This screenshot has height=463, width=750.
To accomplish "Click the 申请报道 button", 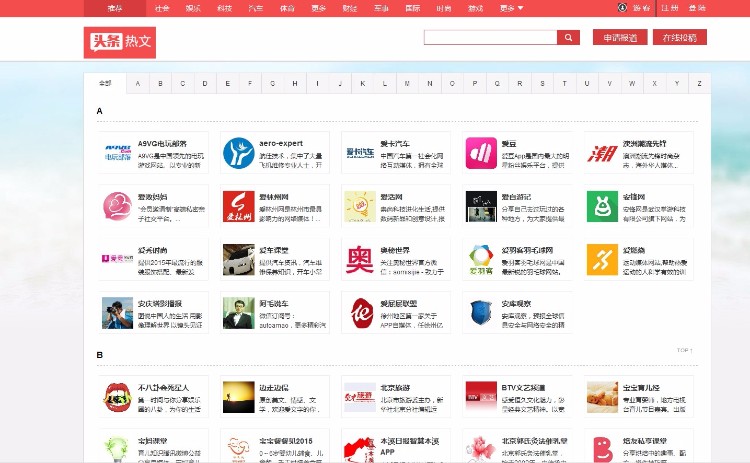I will (x=620, y=37).
